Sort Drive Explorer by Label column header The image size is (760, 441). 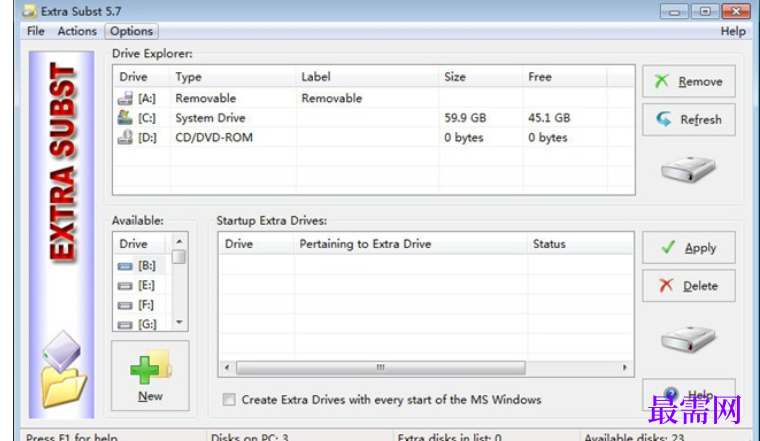[367, 77]
